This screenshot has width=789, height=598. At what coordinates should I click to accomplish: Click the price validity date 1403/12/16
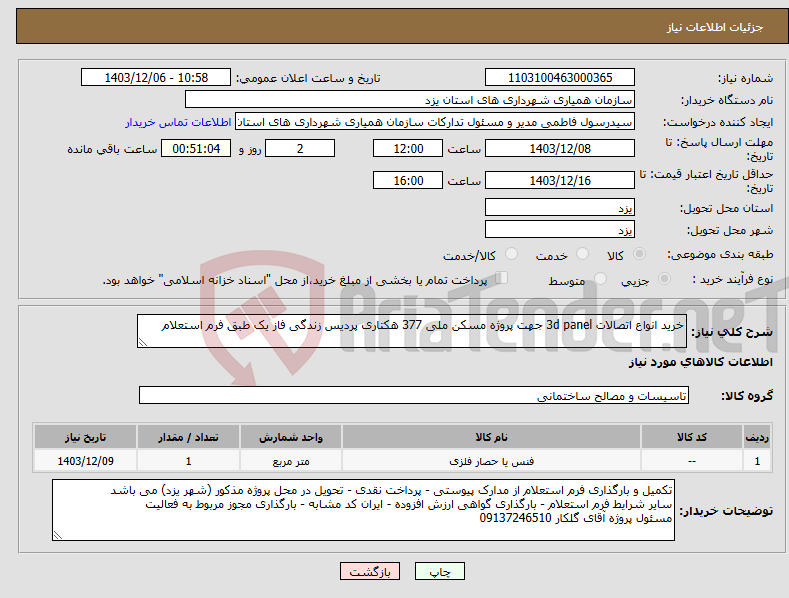coord(560,180)
